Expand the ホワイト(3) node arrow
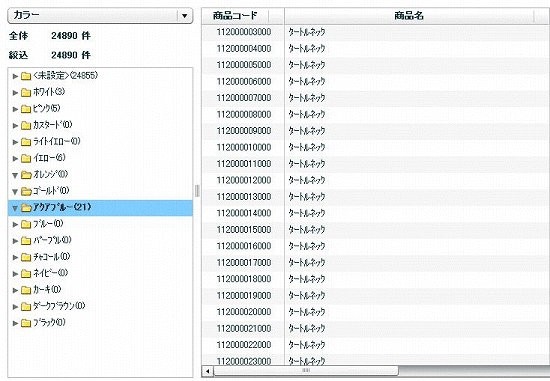The image size is (550, 381). [x=15, y=93]
